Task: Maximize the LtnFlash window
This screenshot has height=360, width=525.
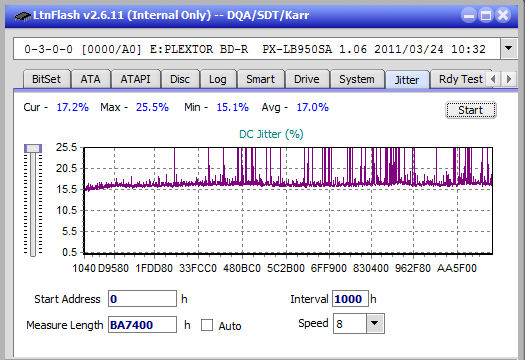Action: [x=486, y=15]
